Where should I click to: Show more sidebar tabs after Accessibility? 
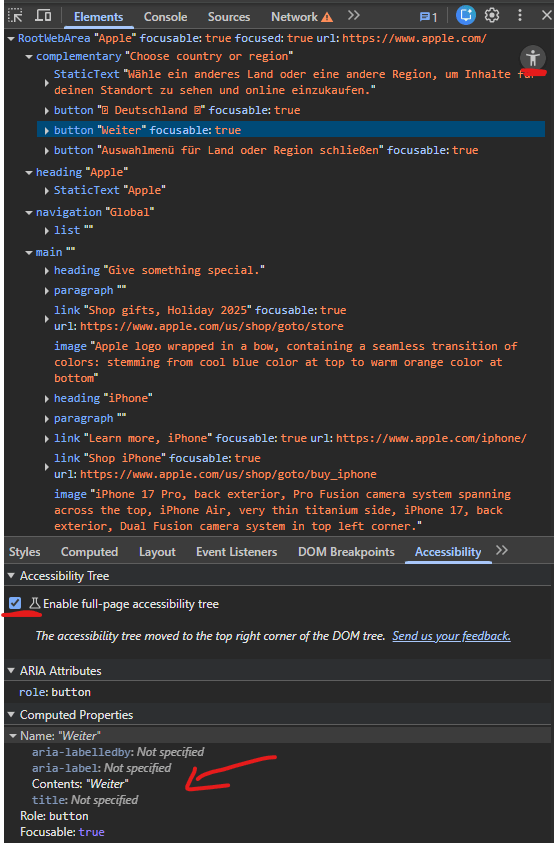(x=501, y=551)
